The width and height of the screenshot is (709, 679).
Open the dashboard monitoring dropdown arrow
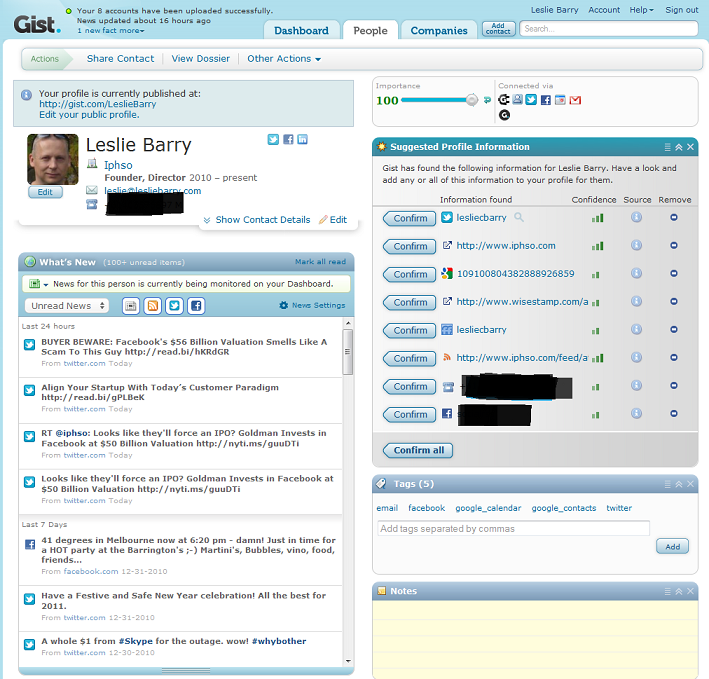point(46,284)
